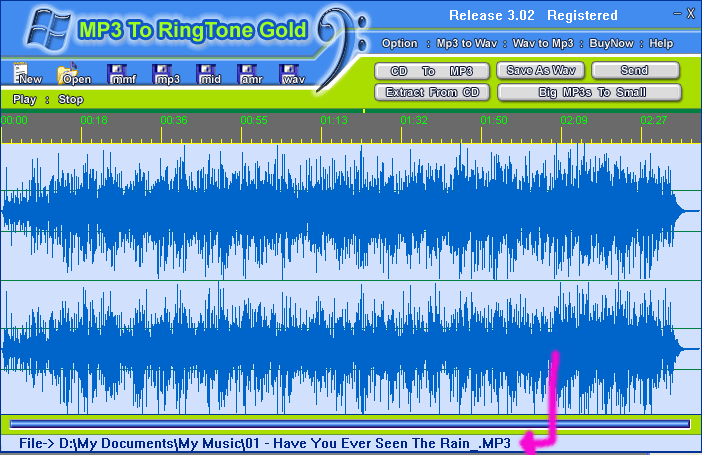Open an audio file with Open icon
The width and height of the screenshot is (702, 455).
[73, 74]
